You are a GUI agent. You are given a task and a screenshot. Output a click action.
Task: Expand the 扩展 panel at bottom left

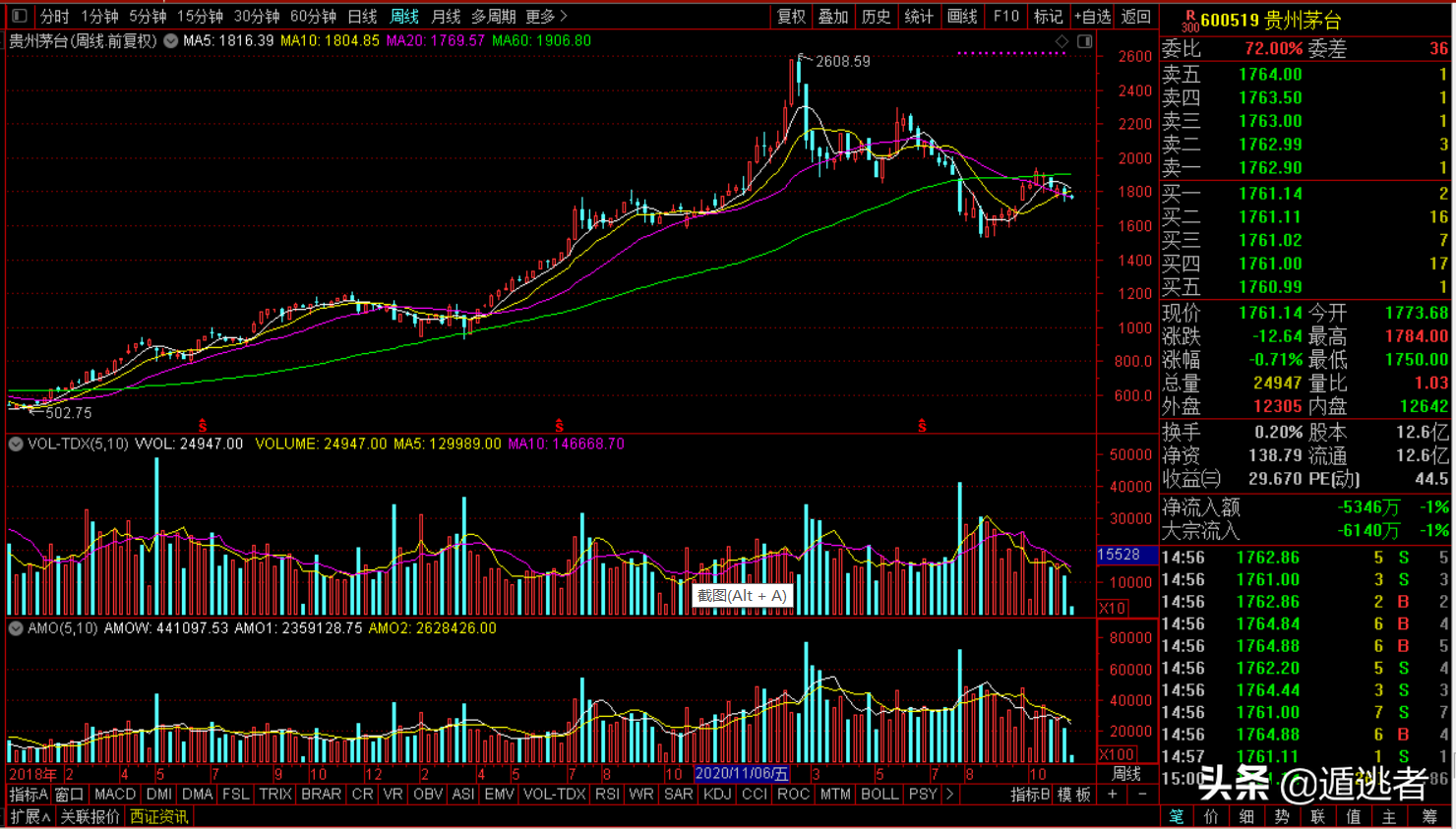tap(30, 816)
